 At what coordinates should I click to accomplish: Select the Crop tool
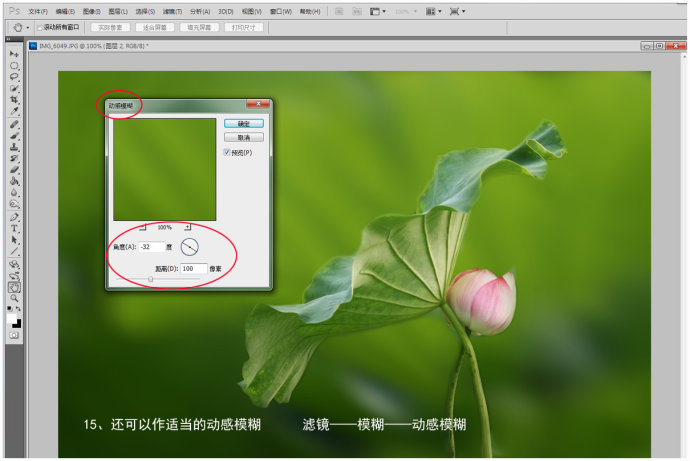click(14, 100)
